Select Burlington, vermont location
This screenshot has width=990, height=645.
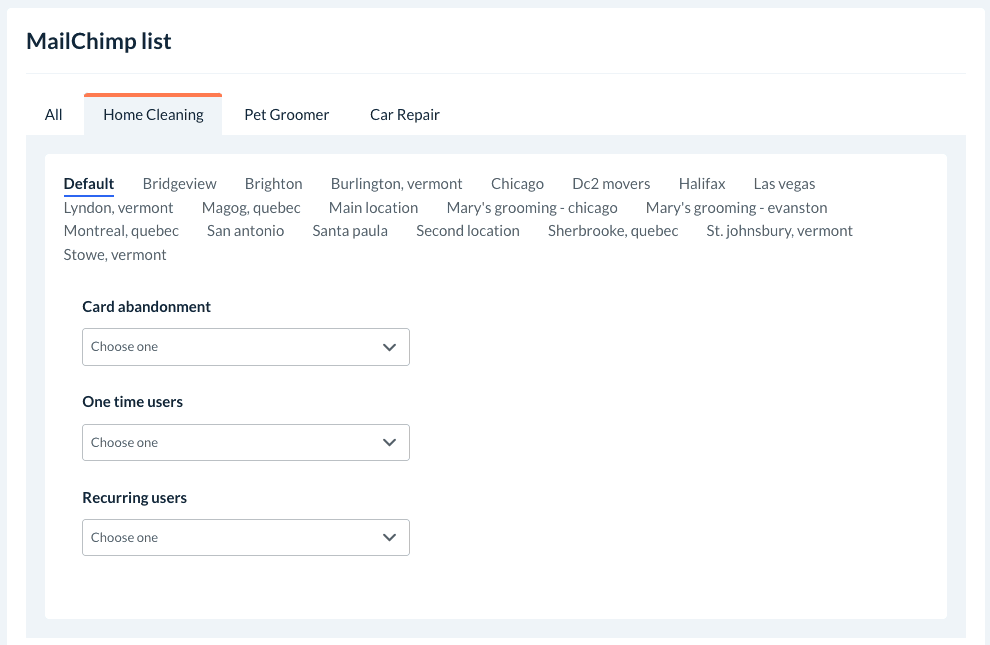[397, 184]
